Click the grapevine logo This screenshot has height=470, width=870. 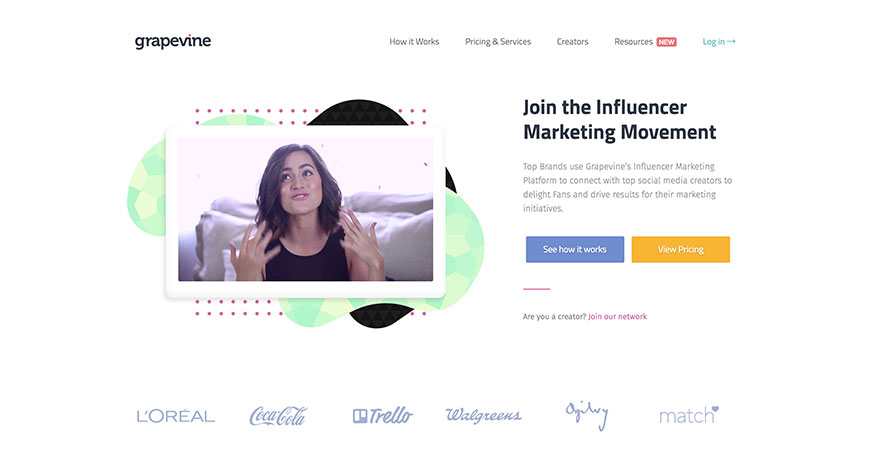pos(173,42)
